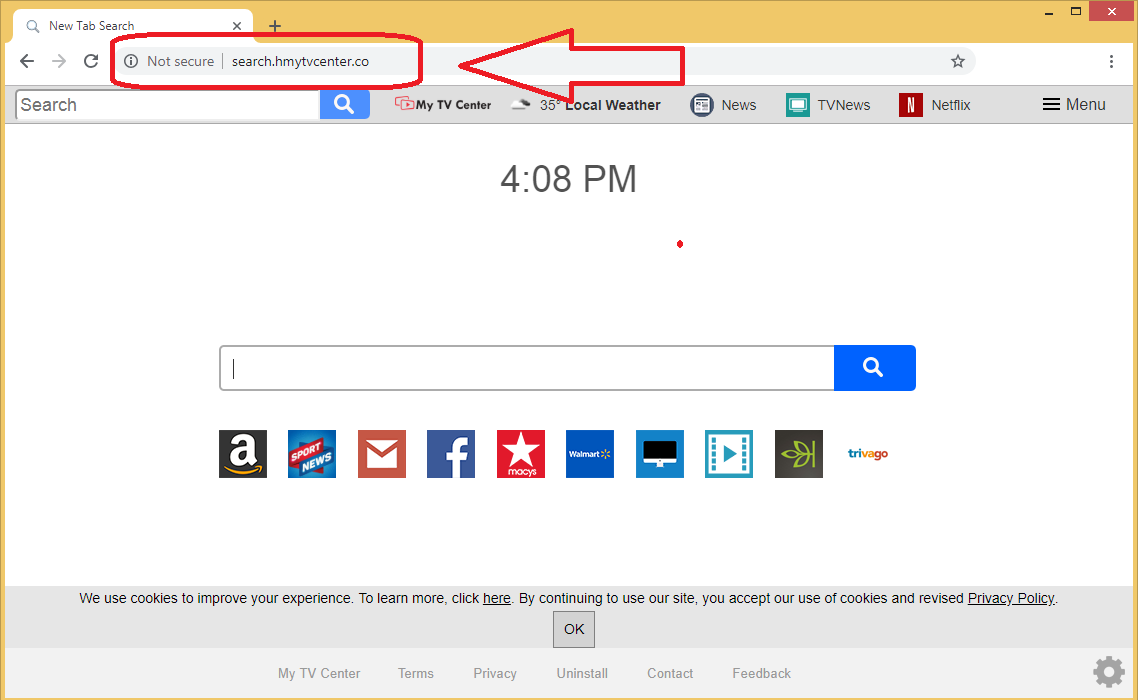Reload the page with the refresh icon

(x=91, y=61)
